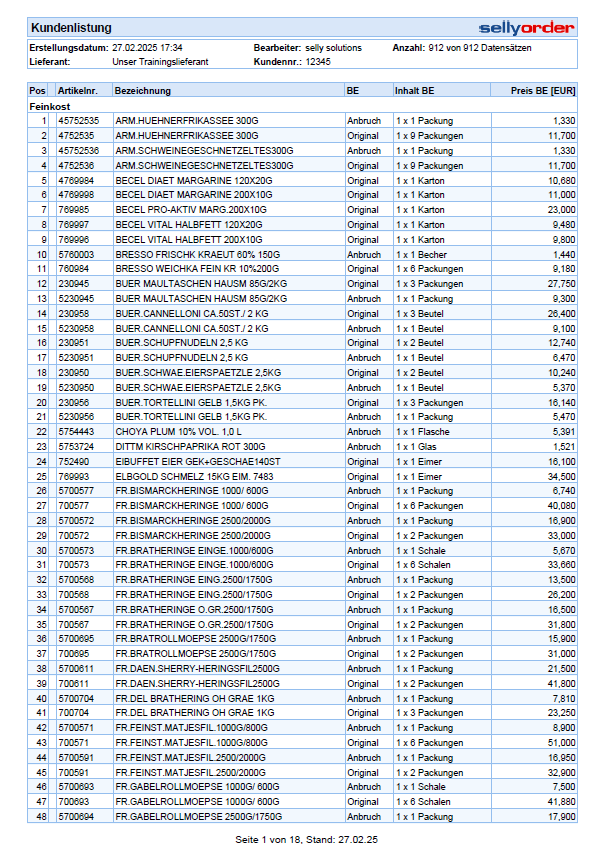Click supplier name Unser Trainingslieferant
604x857 pixels.
coord(160,62)
